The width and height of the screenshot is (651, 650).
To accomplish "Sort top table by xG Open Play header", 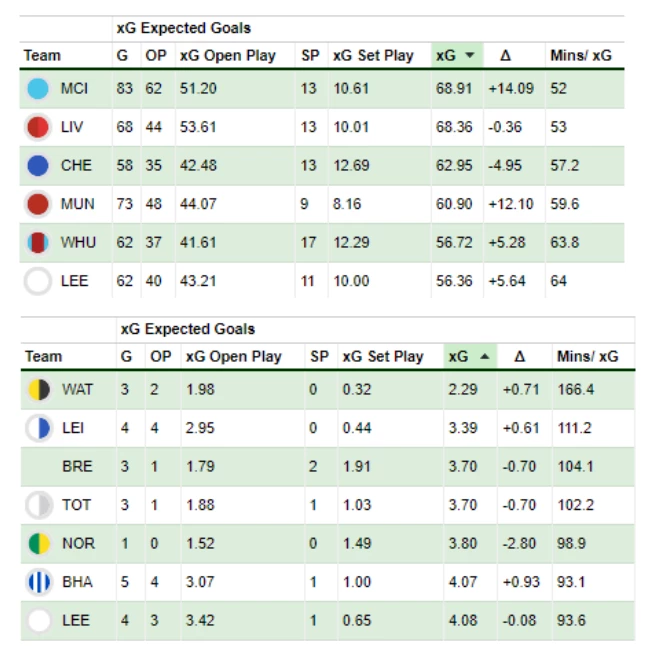I will [228, 55].
